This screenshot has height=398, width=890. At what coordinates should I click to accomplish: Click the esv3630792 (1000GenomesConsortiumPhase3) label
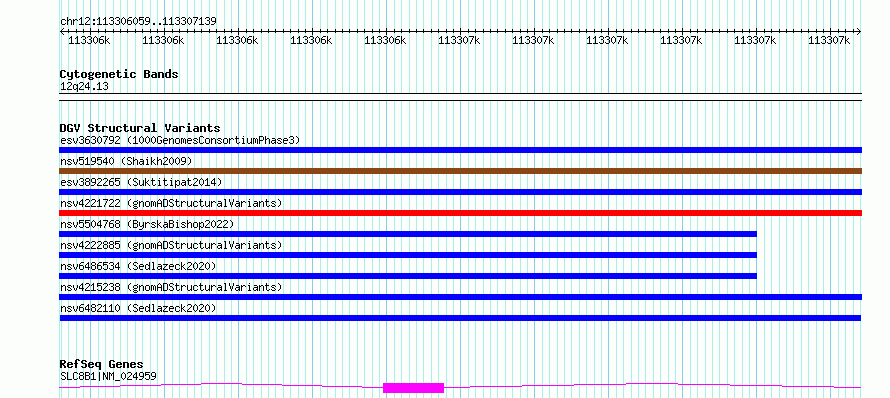pyautogui.click(x=180, y=140)
